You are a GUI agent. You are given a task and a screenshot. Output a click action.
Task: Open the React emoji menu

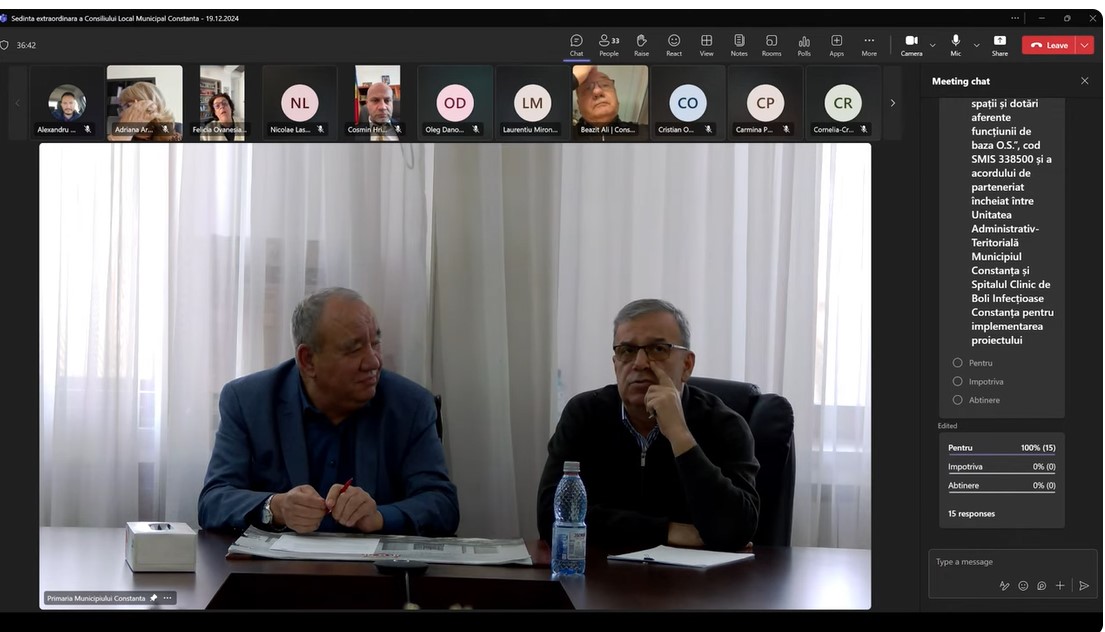click(x=674, y=44)
